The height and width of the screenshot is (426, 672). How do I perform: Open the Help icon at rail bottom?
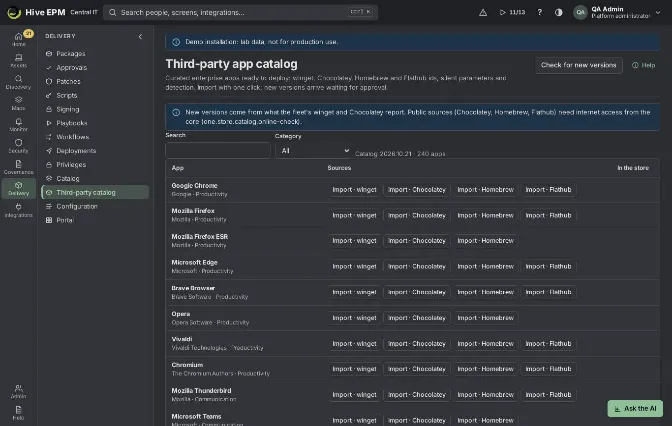18,413
